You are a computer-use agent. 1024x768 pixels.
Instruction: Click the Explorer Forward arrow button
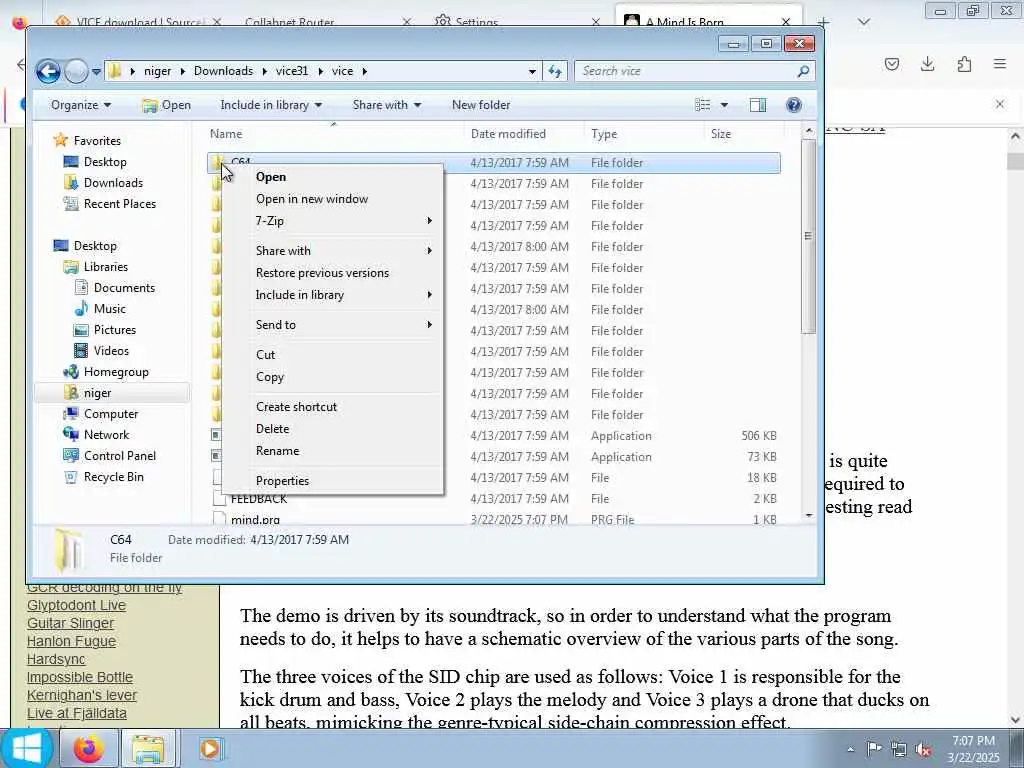point(76,71)
